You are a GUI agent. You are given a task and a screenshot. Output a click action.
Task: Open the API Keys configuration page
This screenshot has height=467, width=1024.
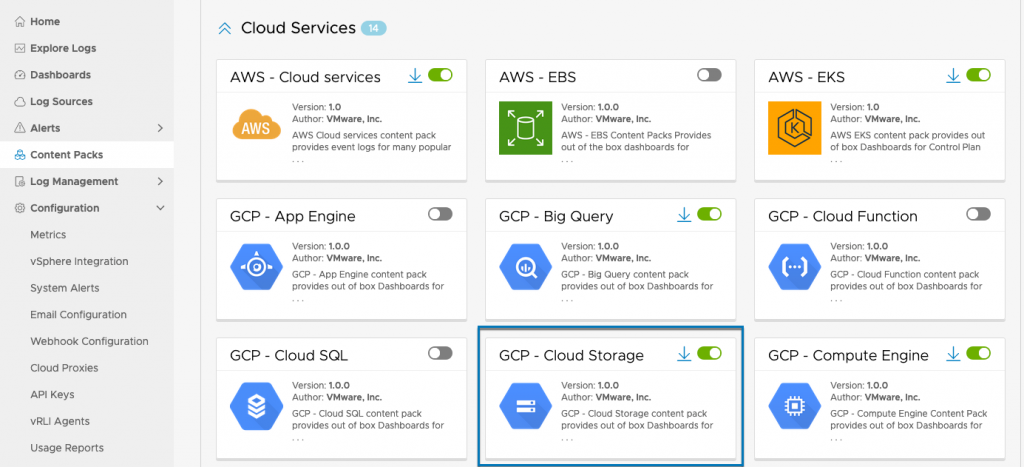click(x=52, y=394)
